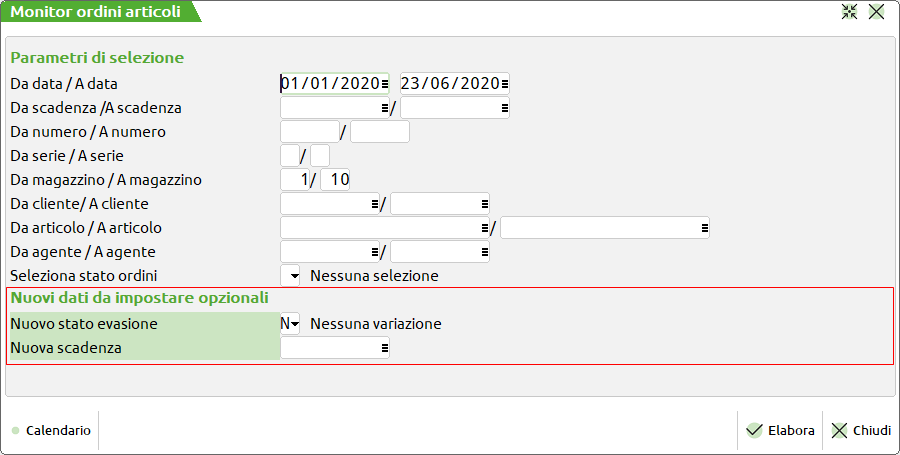Screen dimensions: 900x455
Task: Open calendar picker icon for Da data
Action: click(385, 83)
